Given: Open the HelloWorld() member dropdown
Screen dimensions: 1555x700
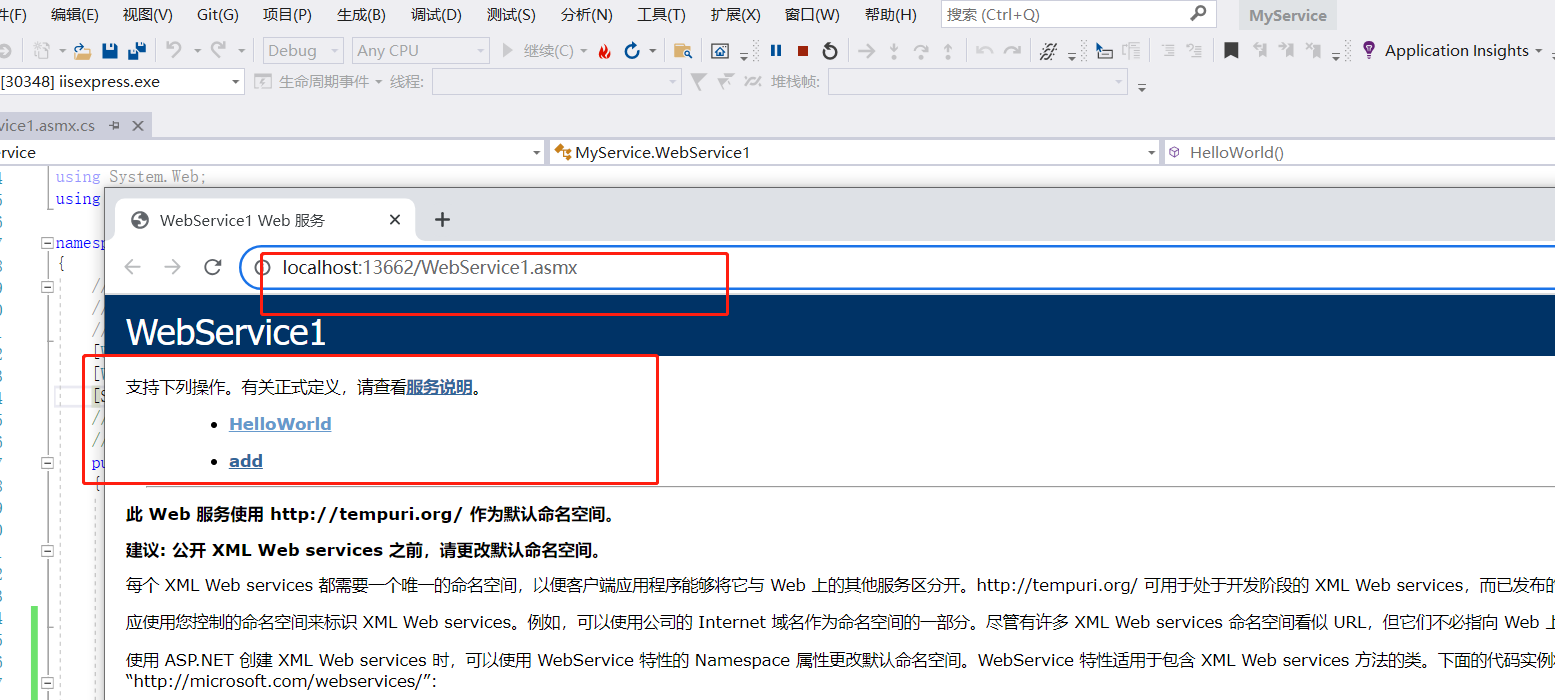Looking at the screenshot, I should pyautogui.click(x=1359, y=153).
